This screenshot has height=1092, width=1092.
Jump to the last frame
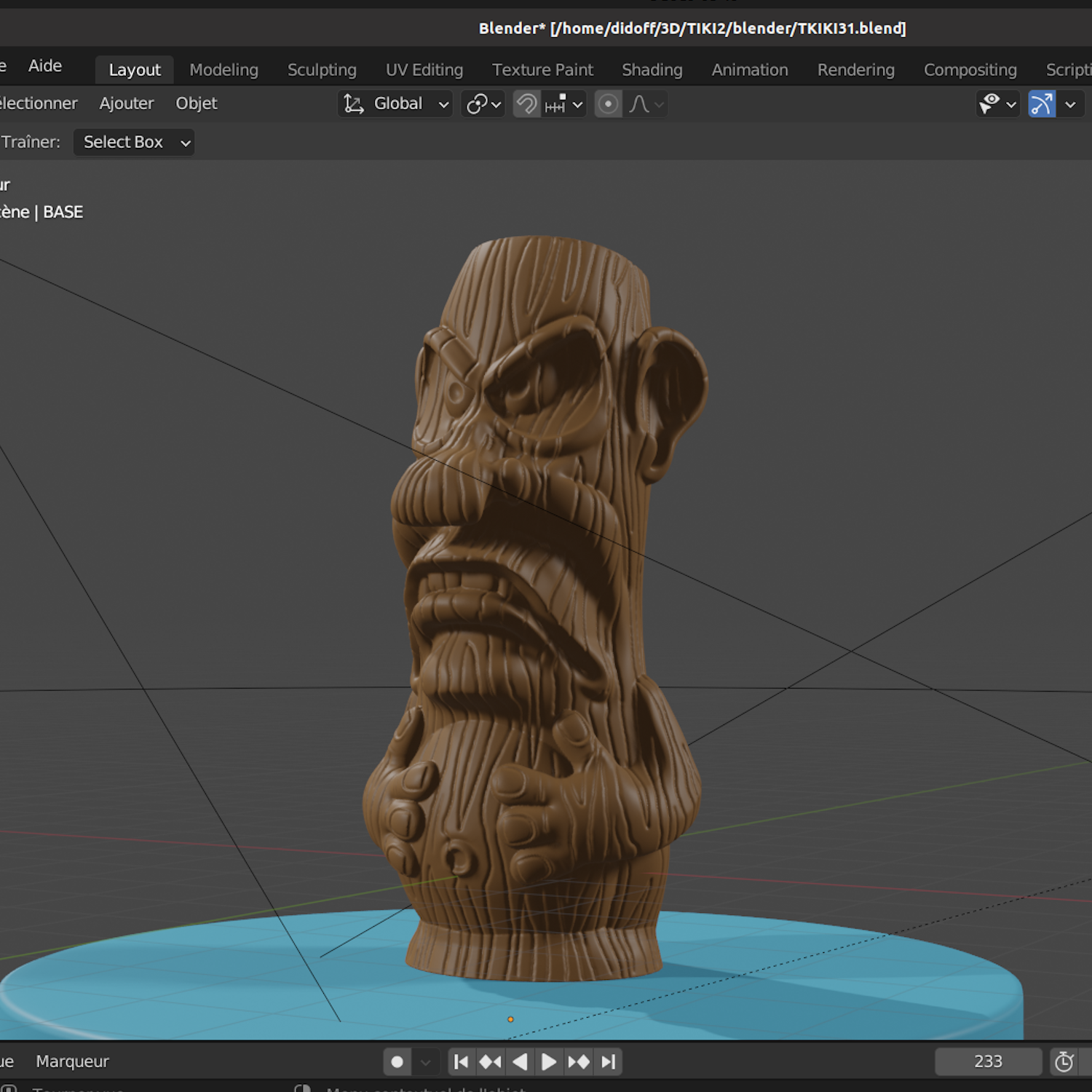click(609, 1062)
